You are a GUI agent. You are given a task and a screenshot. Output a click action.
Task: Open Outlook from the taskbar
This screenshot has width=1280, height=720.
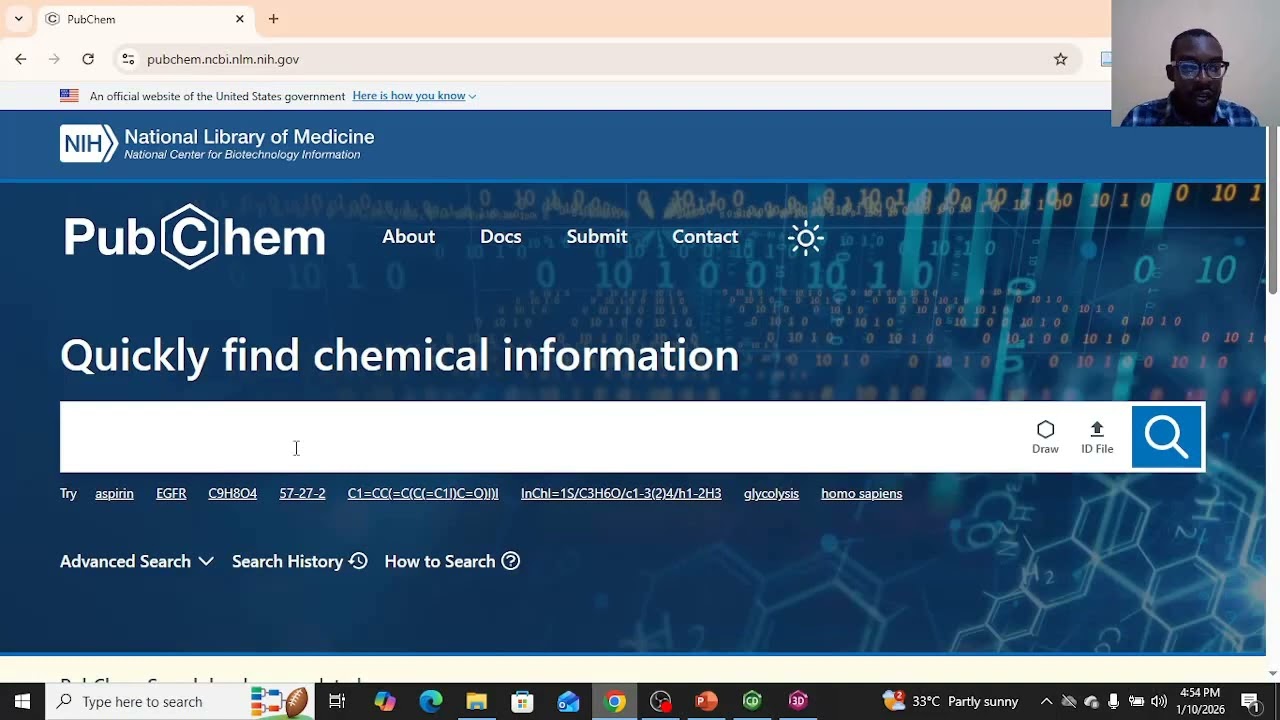pos(569,702)
